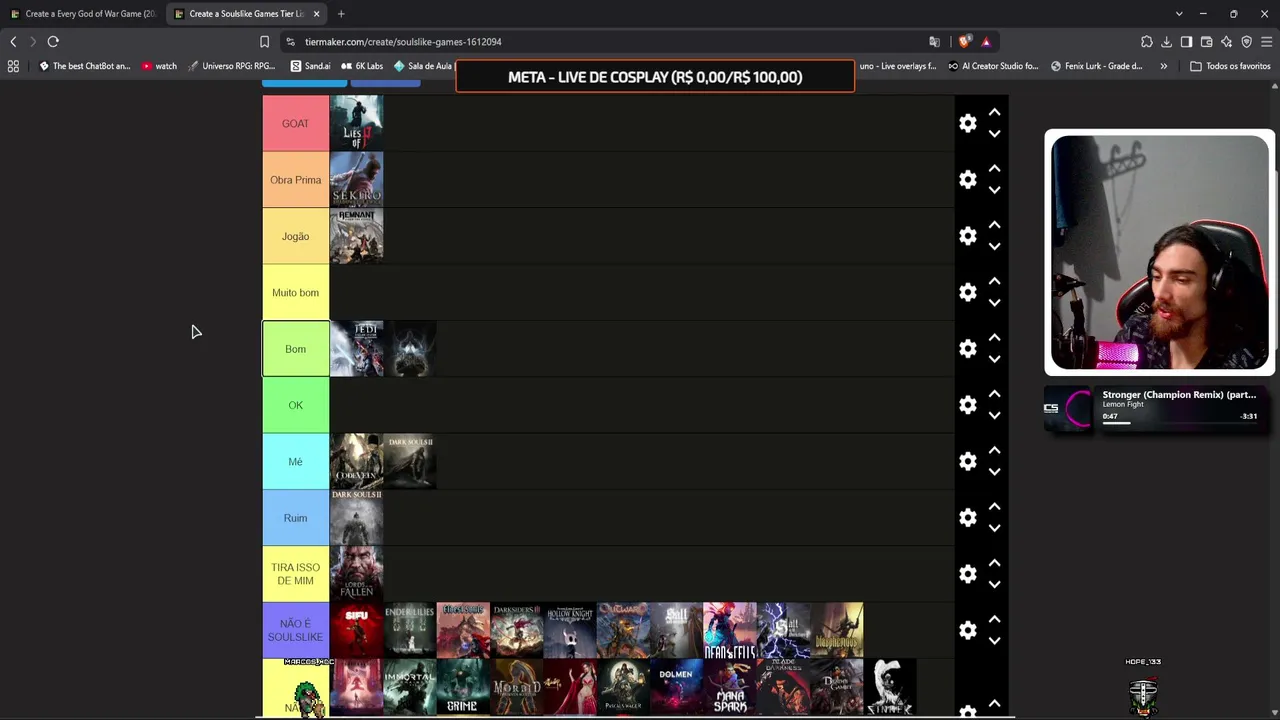Screen dimensions: 1280x720
Task: Open the apps grid in bookmarks bar
Action: [13, 66]
